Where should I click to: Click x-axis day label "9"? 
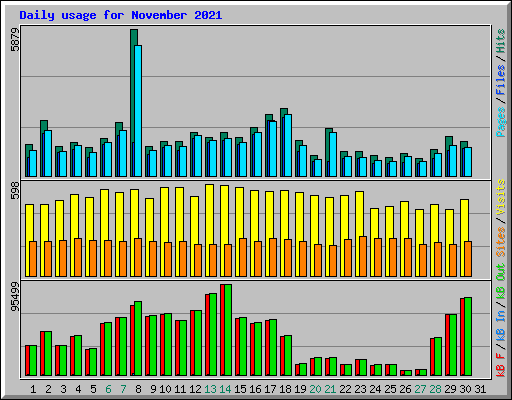(x=153, y=389)
